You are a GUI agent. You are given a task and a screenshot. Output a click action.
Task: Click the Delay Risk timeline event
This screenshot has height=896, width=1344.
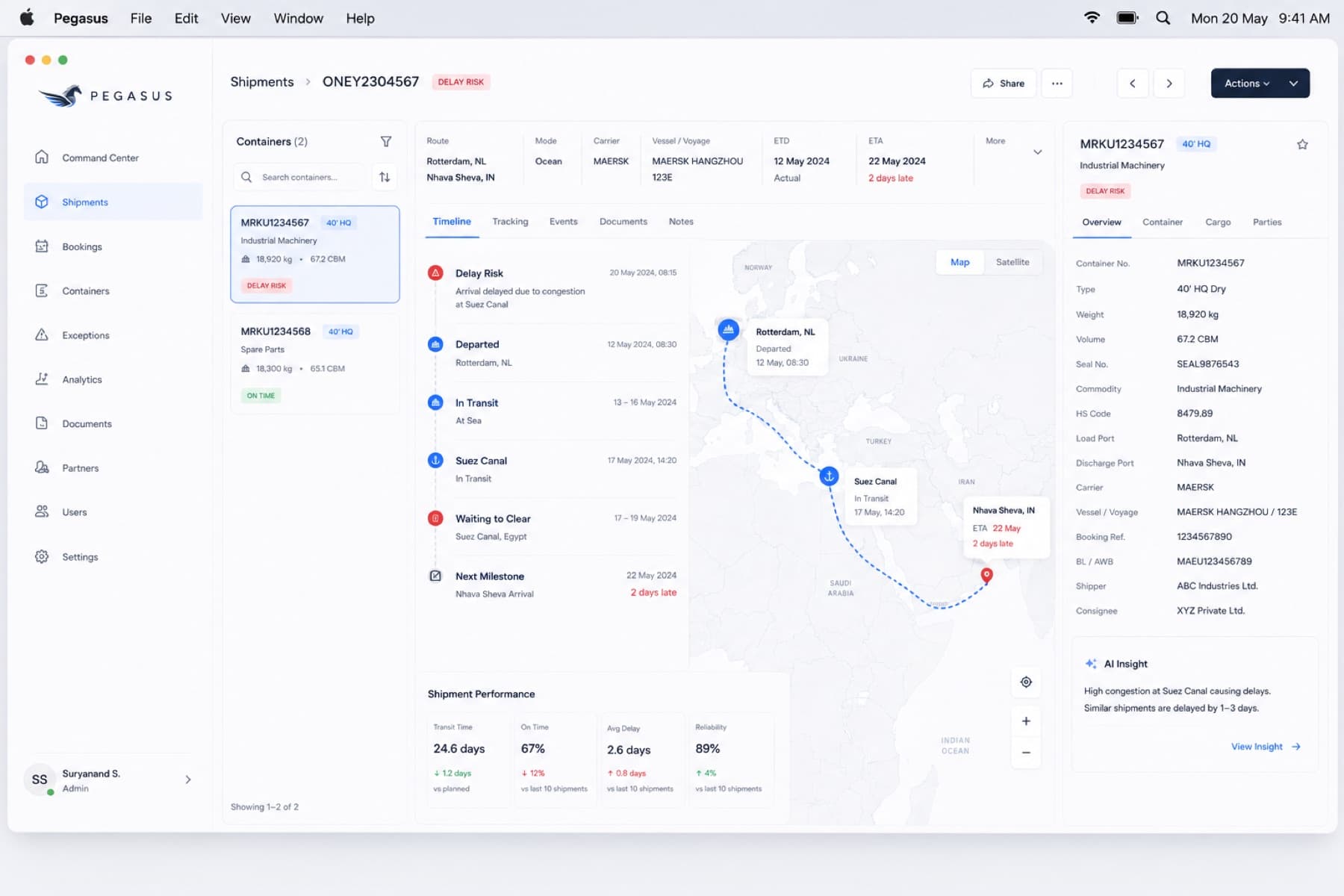coord(552,288)
